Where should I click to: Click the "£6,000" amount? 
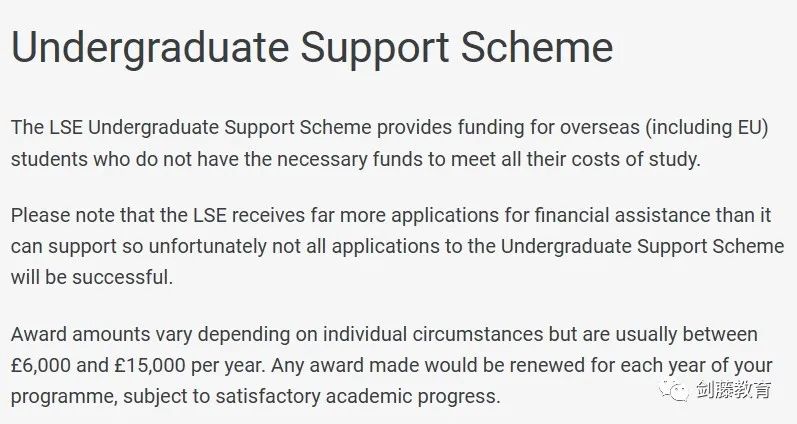(x=40, y=366)
